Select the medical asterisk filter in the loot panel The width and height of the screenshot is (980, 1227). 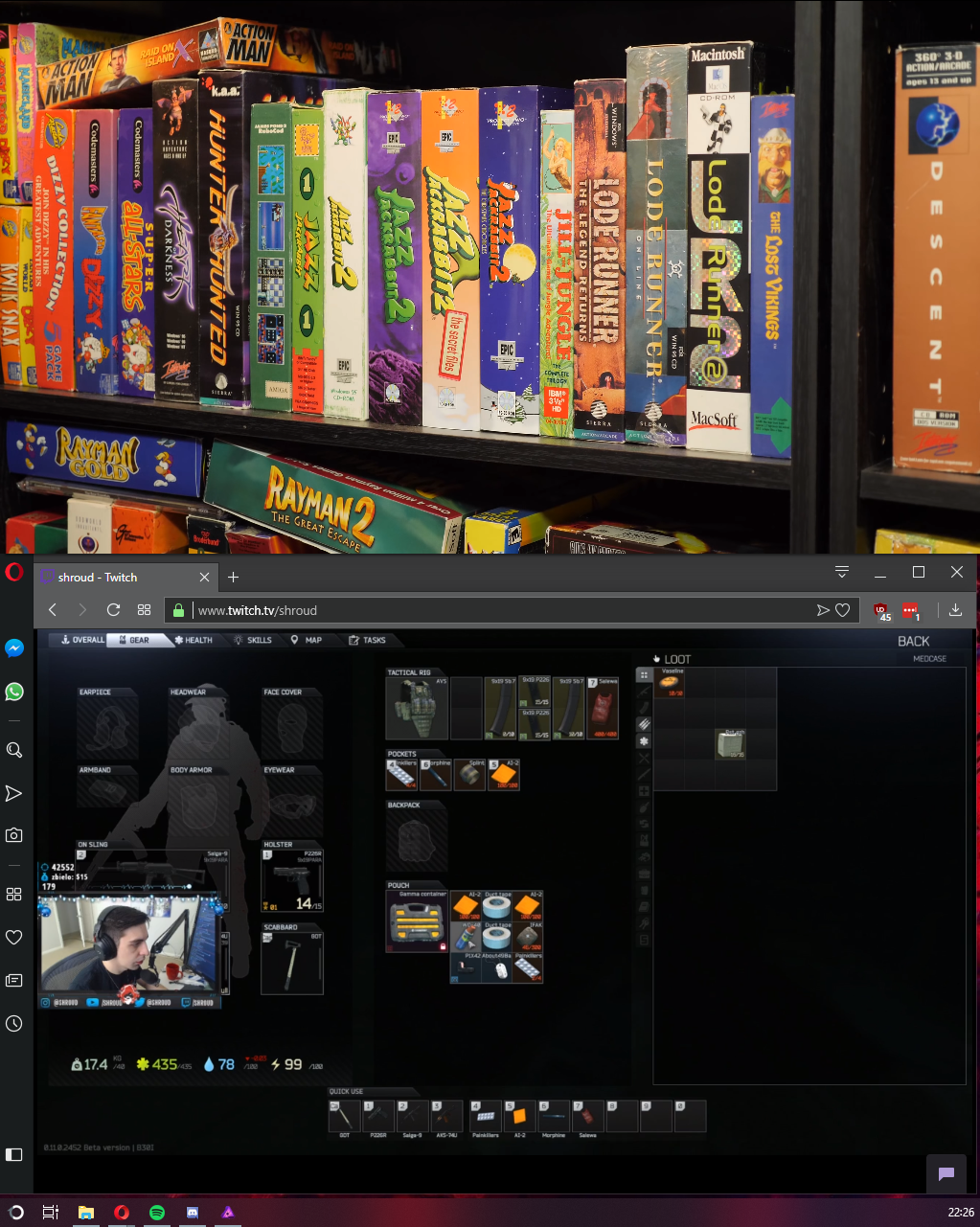pyautogui.click(x=644, y=741)
